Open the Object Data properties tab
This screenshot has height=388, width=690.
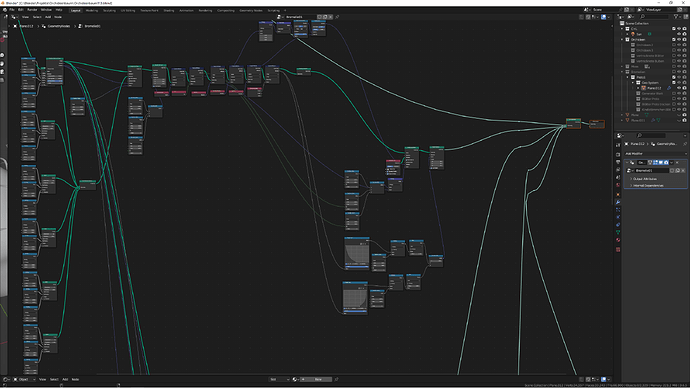pos(618,232)
